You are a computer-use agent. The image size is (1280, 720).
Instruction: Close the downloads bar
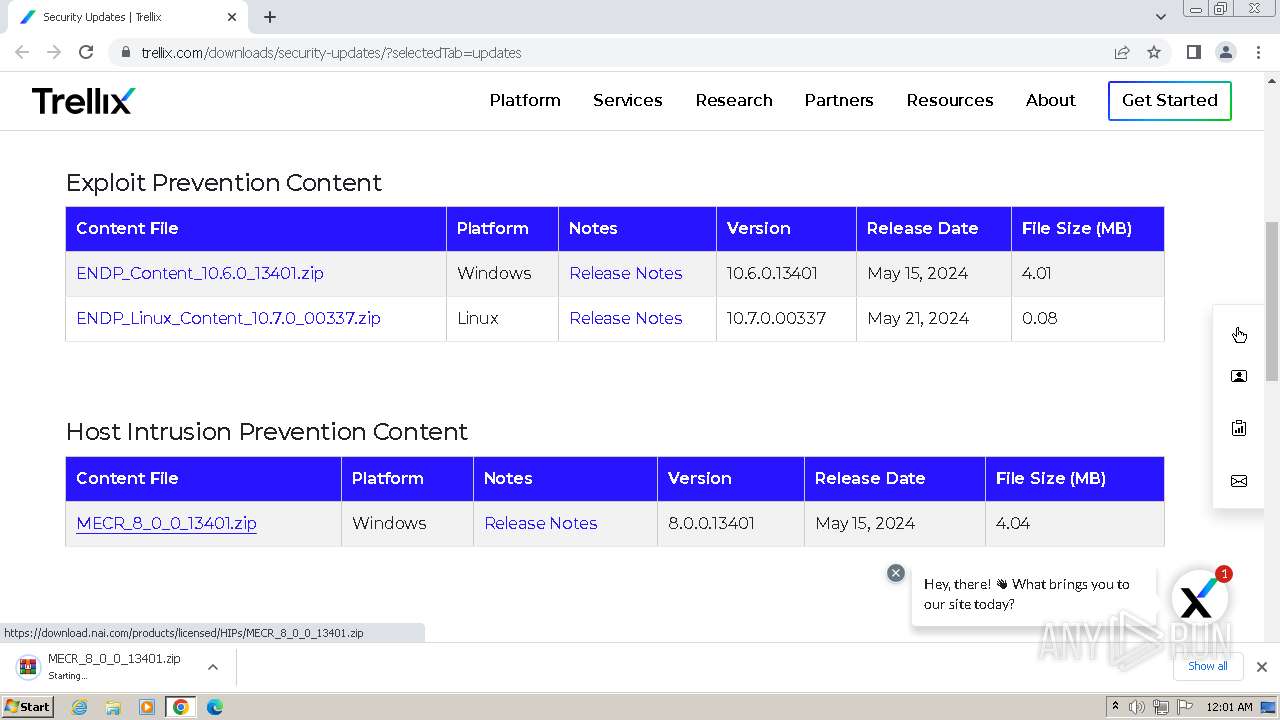tap(1261, 667)
